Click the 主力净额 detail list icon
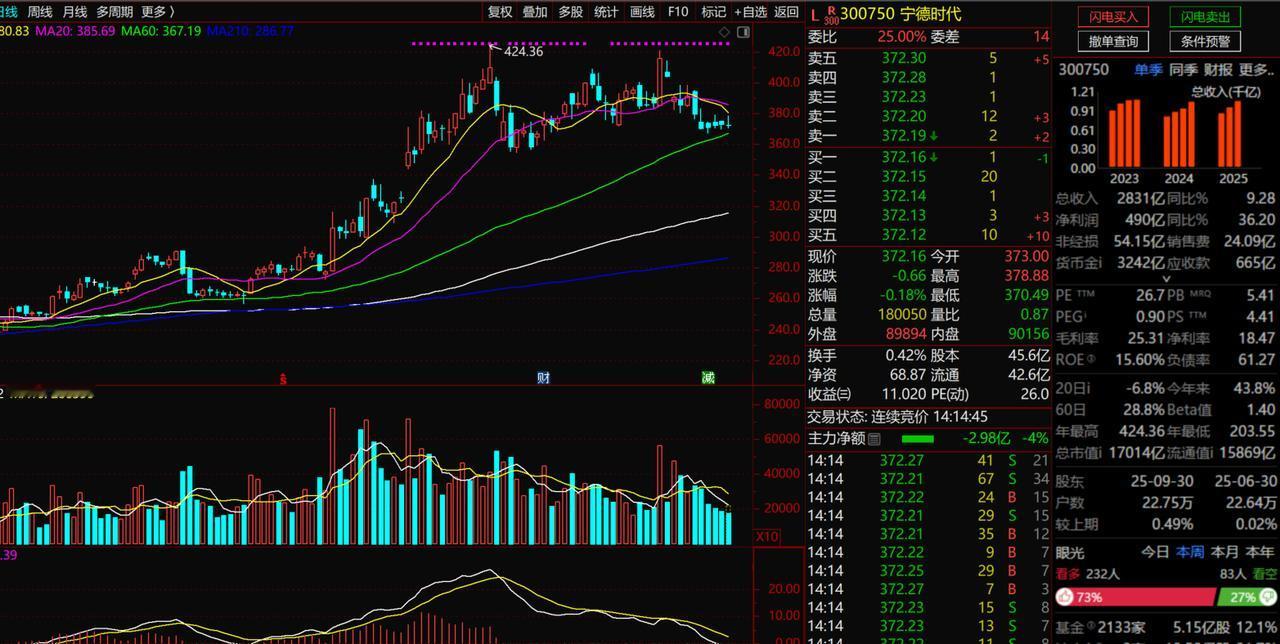 pos(874,439)
